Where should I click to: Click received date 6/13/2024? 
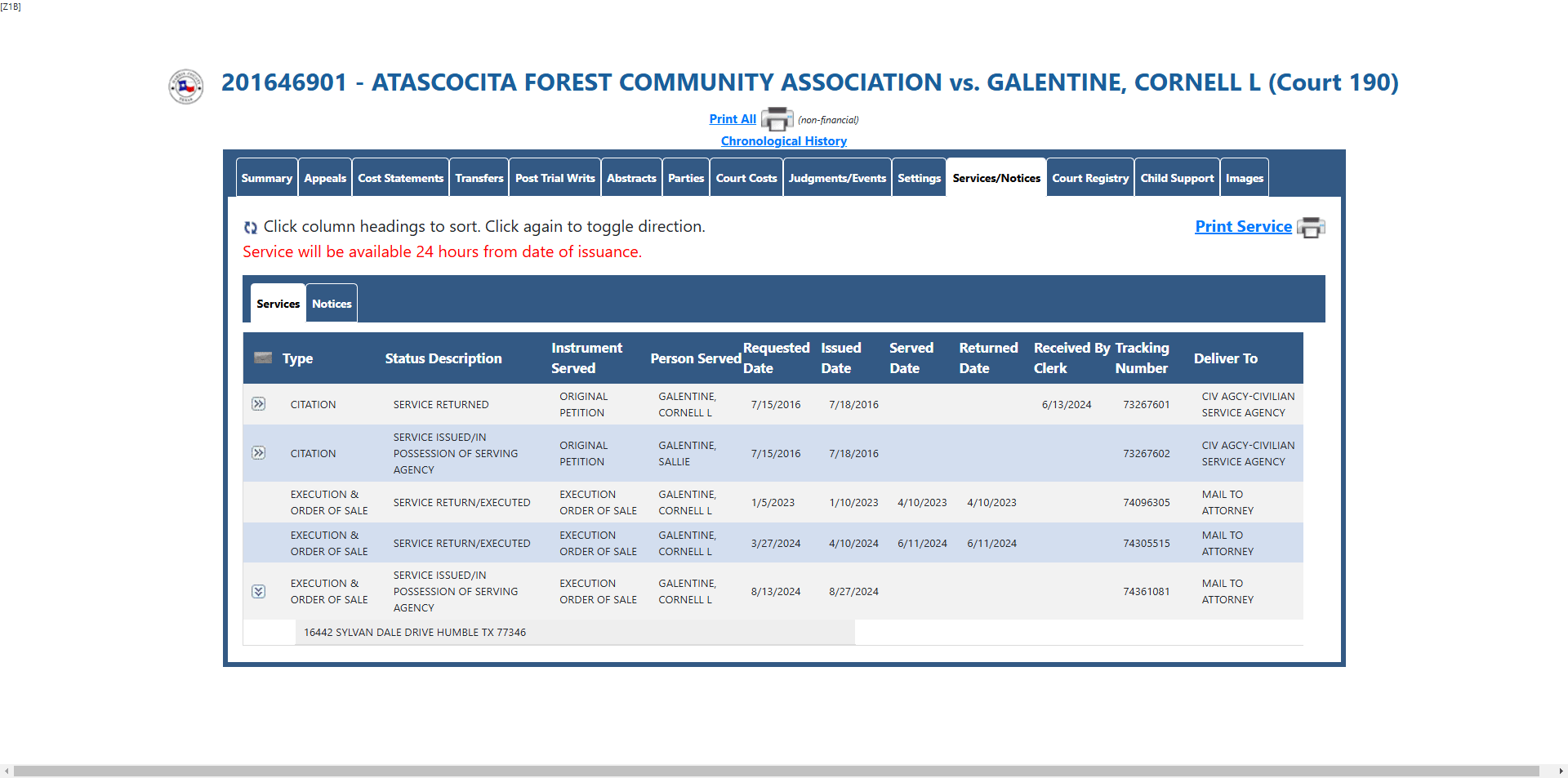tap(1067, 405)
